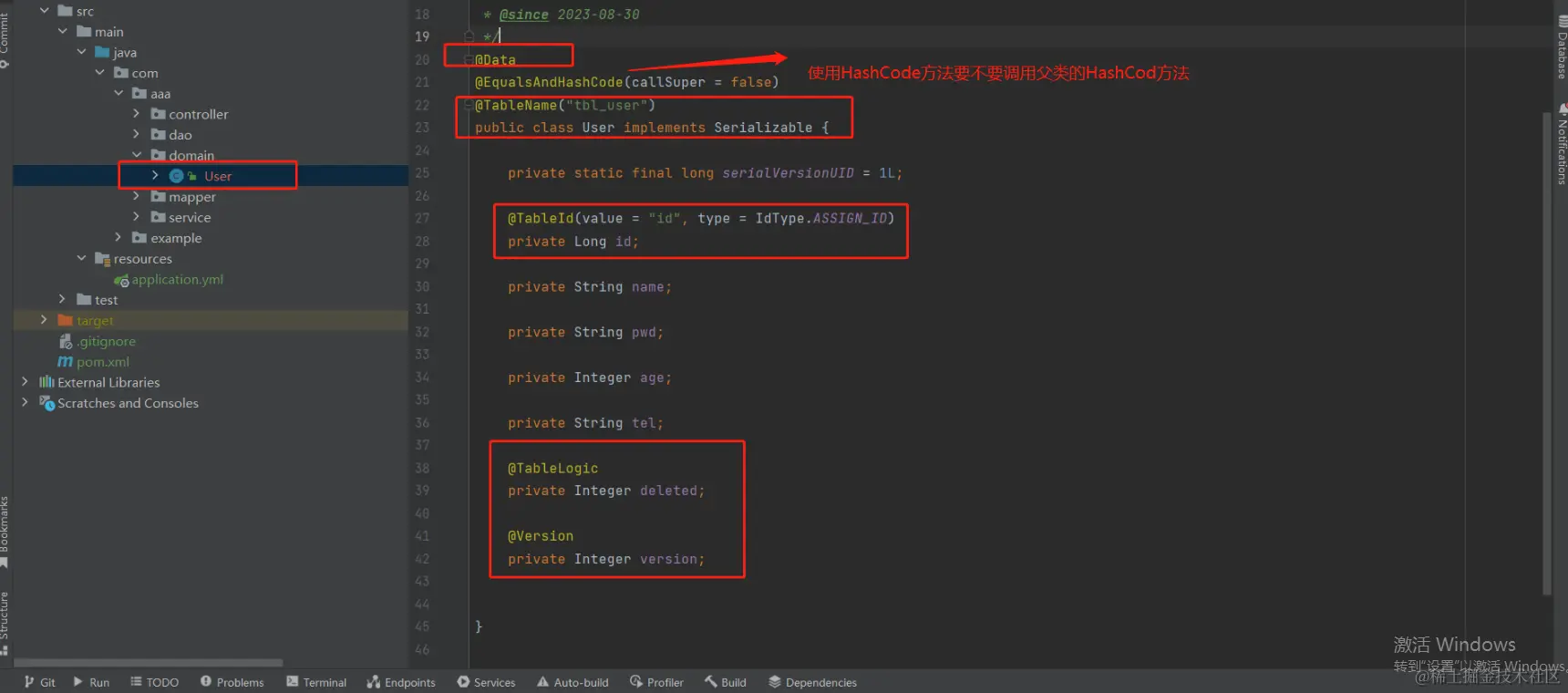
Task: Expand the example package
Action: tap(119, 238)
